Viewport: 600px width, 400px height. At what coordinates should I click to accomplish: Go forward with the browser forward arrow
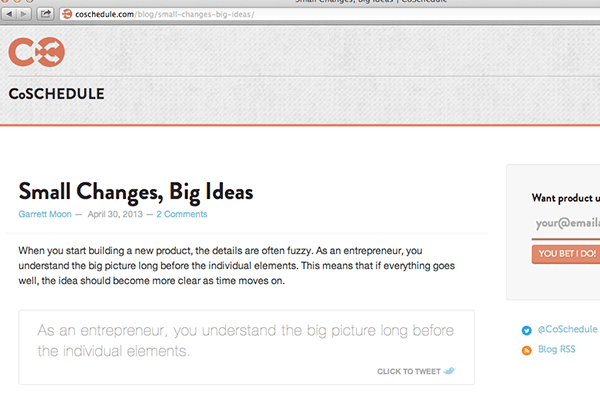tap(23, 14)
